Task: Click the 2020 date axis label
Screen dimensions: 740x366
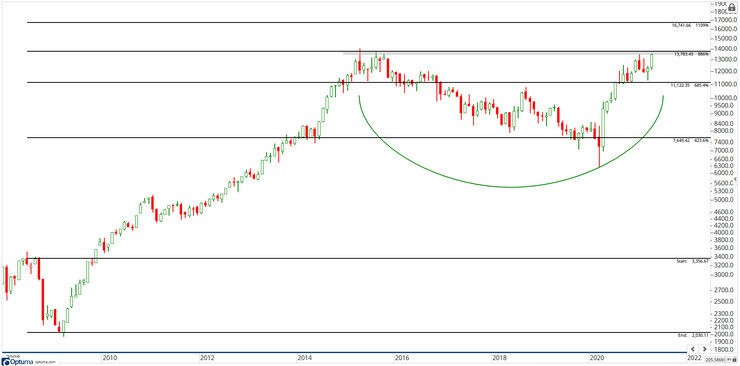Action: (598, 358)
